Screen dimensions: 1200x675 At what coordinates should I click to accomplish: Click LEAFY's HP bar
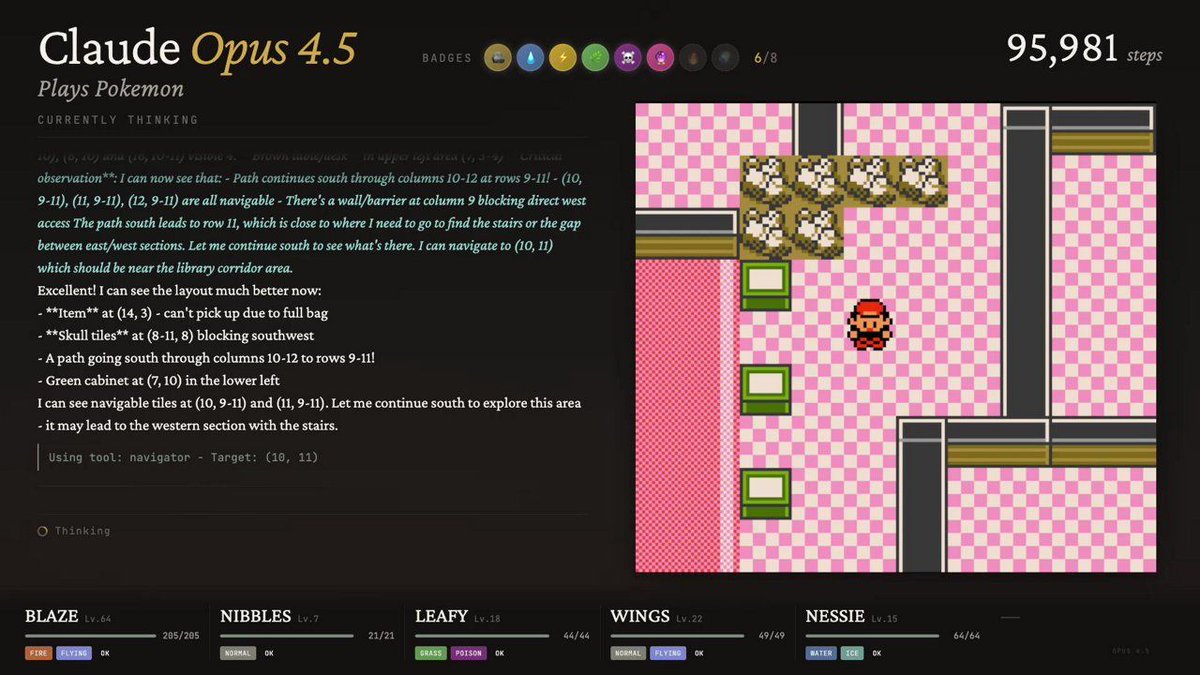click(x=482, y=635)
